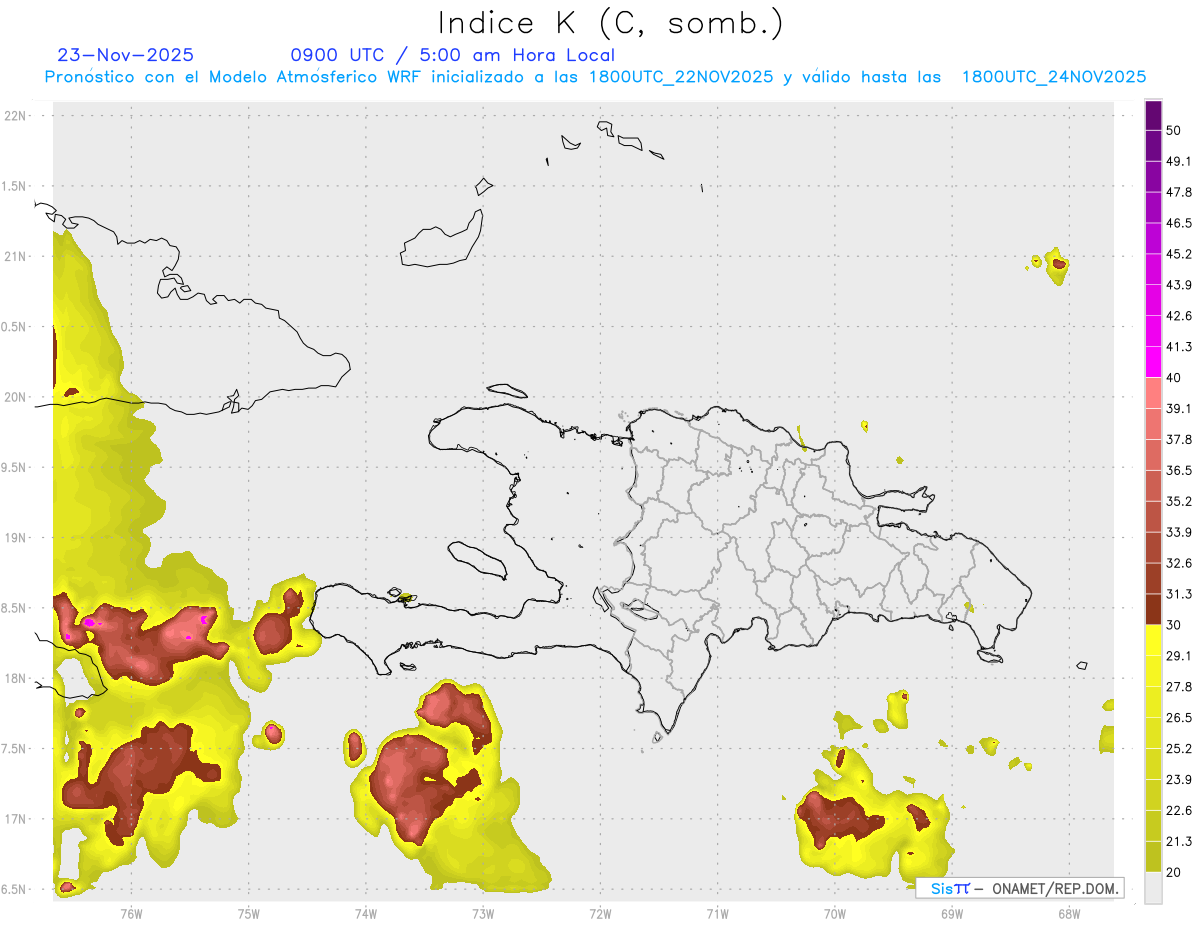Click the "75W" longitude label
Image resolution: width=1200 pixels, height=927 pixels.
pos(248,914)
